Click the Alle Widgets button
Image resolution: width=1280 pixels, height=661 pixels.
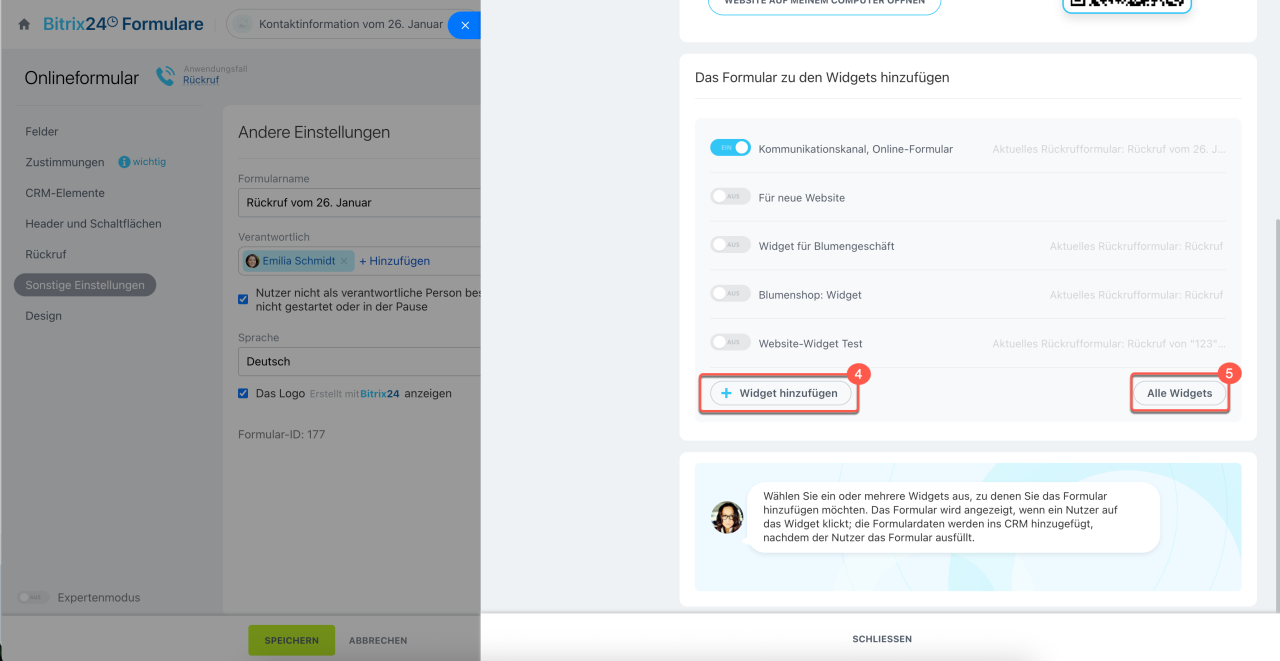[x=1179, y=394]
